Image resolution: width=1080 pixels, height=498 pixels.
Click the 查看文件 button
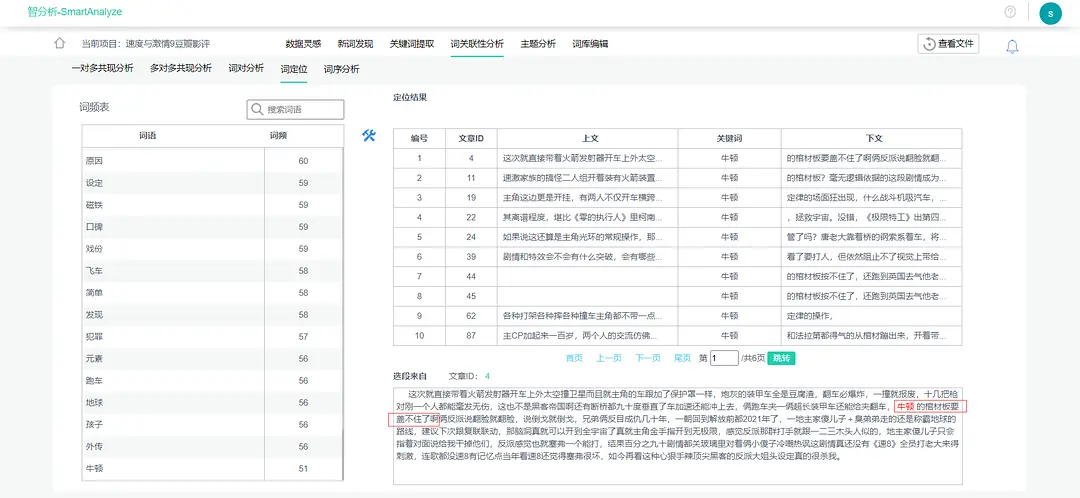948,43
